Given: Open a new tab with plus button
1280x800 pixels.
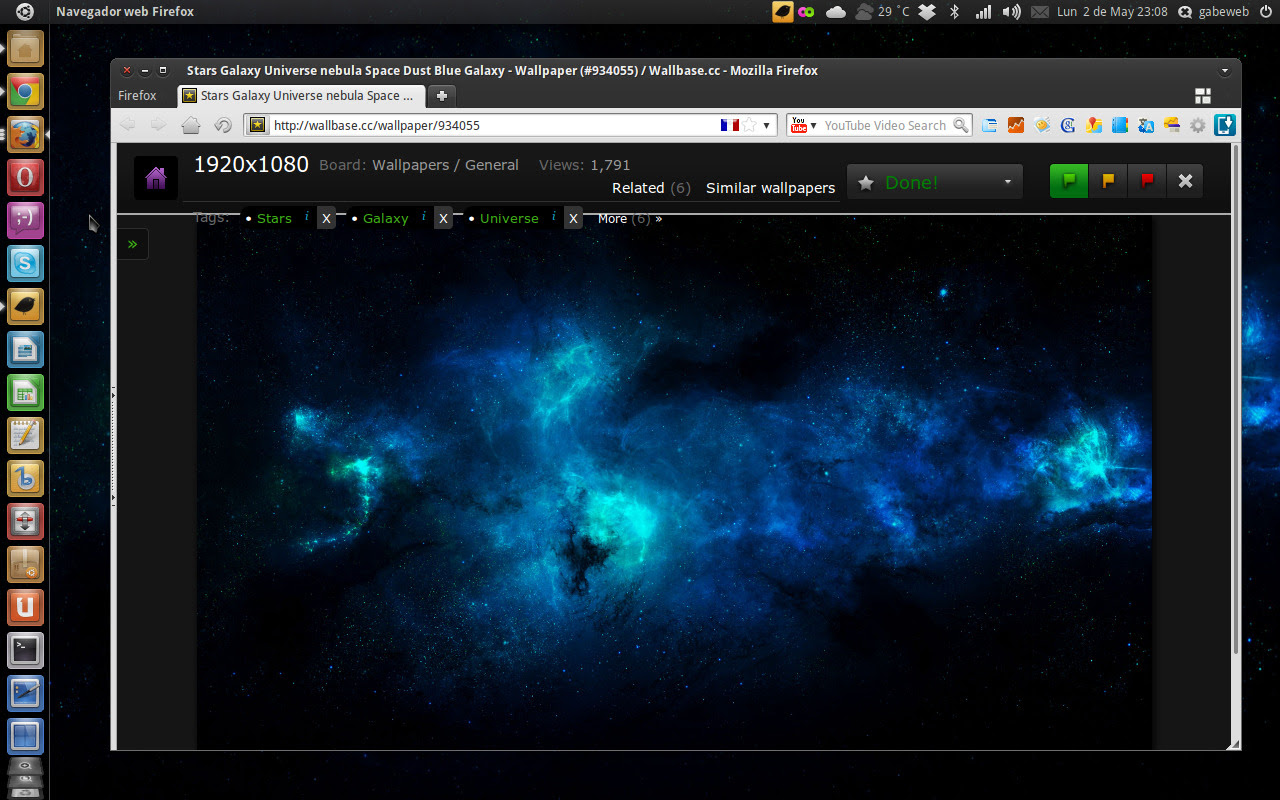Looking at the screenshot, I should pos(442,96).
